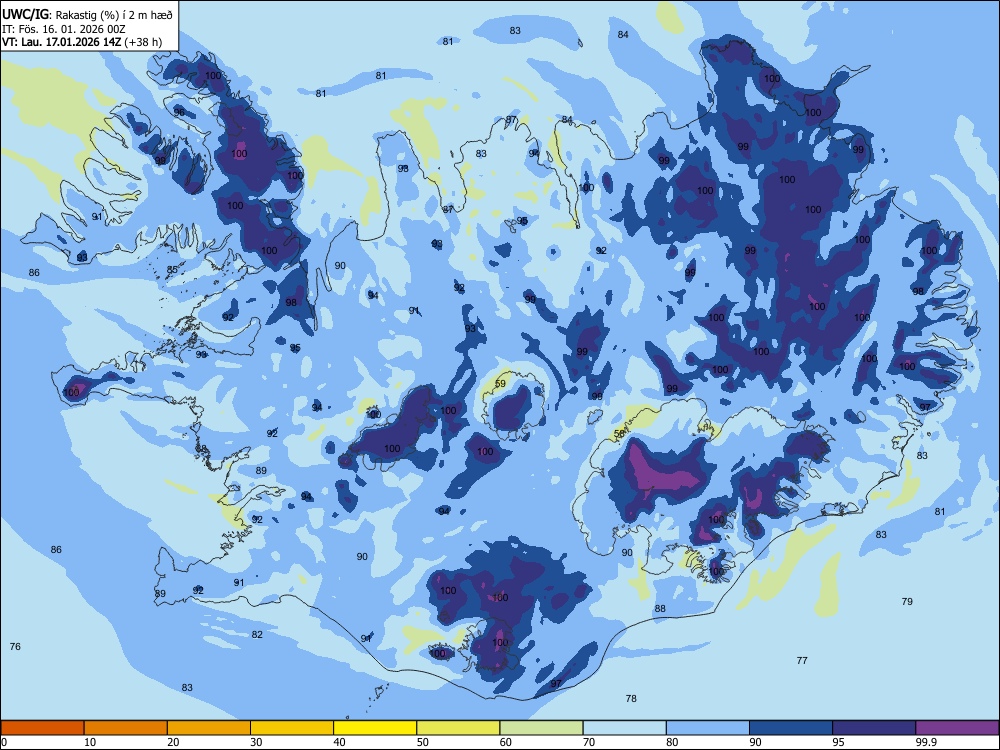Select the purple above-99.9 legend segment
The image size is (1000, 750).
tap(957, 728)
